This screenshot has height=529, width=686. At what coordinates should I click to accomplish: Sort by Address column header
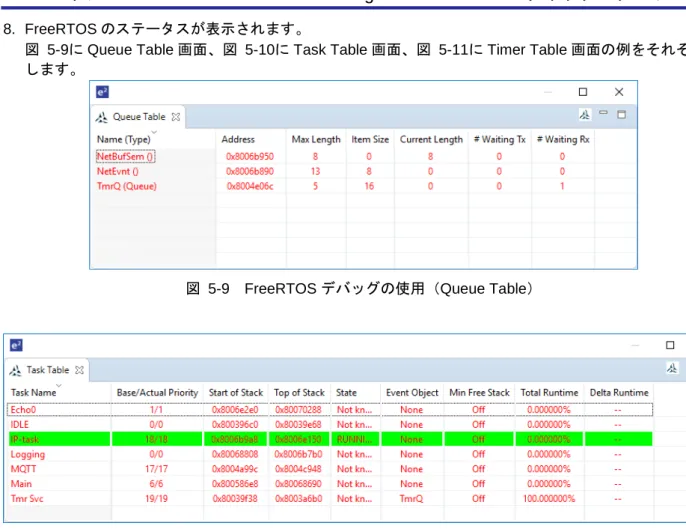tap(238, 140)
